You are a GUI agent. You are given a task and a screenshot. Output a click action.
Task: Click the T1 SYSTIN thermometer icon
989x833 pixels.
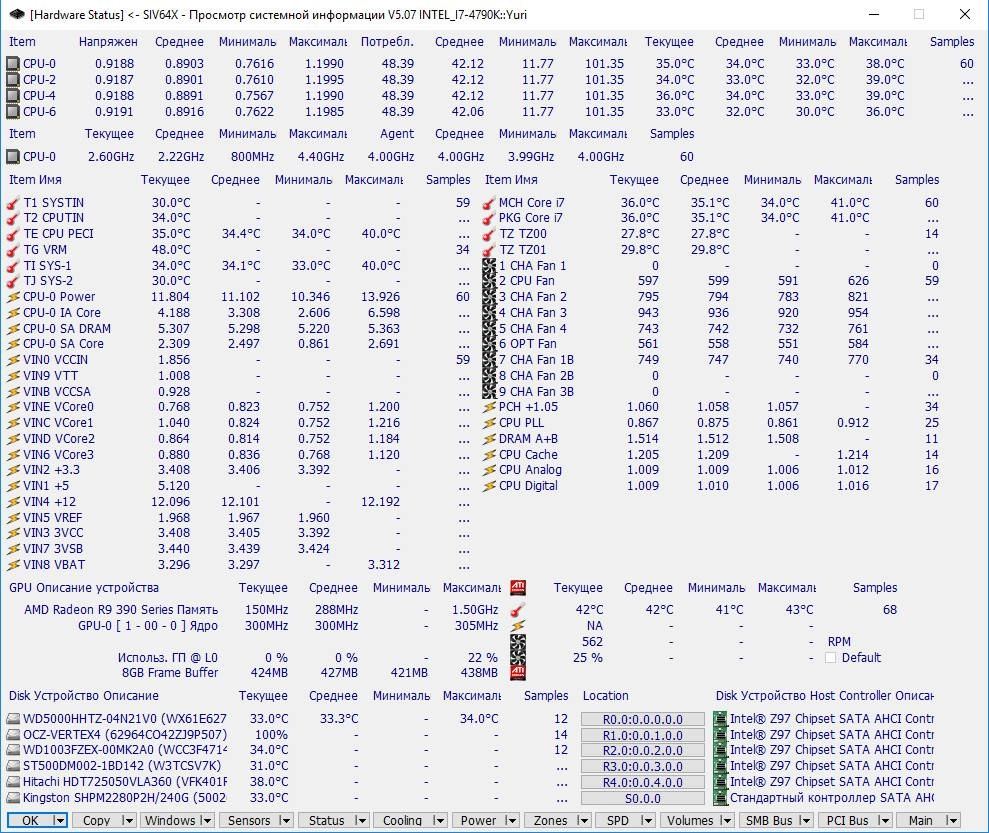click(13, 203)
